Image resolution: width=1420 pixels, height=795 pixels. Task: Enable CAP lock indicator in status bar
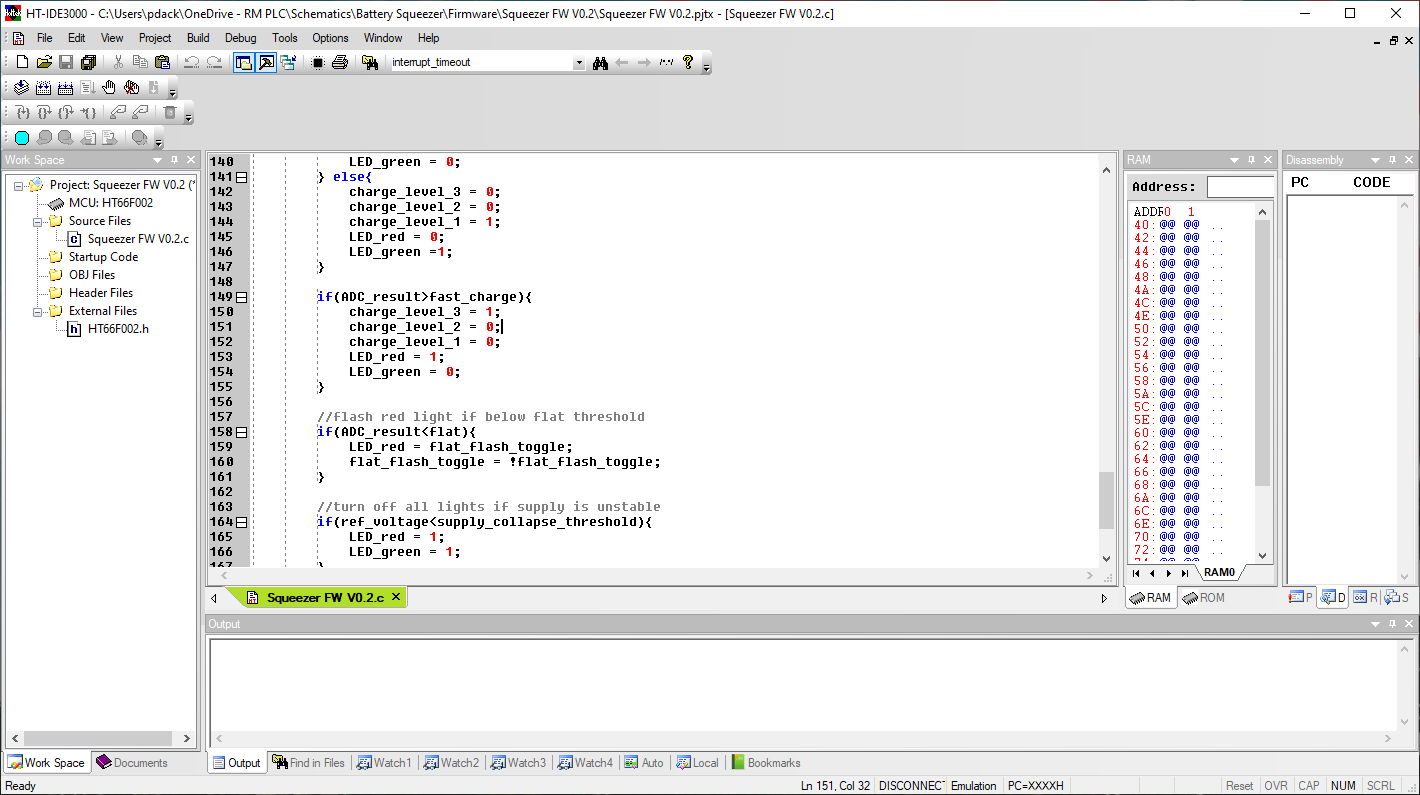1309,785
